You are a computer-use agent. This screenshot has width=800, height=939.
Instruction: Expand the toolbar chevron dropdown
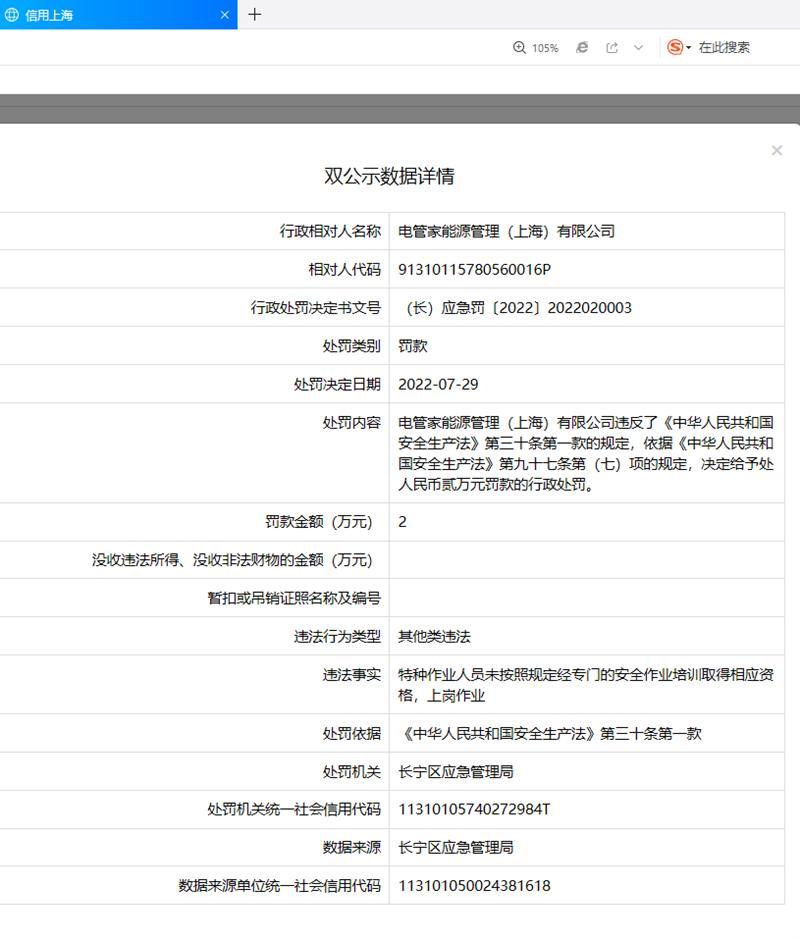638,47
